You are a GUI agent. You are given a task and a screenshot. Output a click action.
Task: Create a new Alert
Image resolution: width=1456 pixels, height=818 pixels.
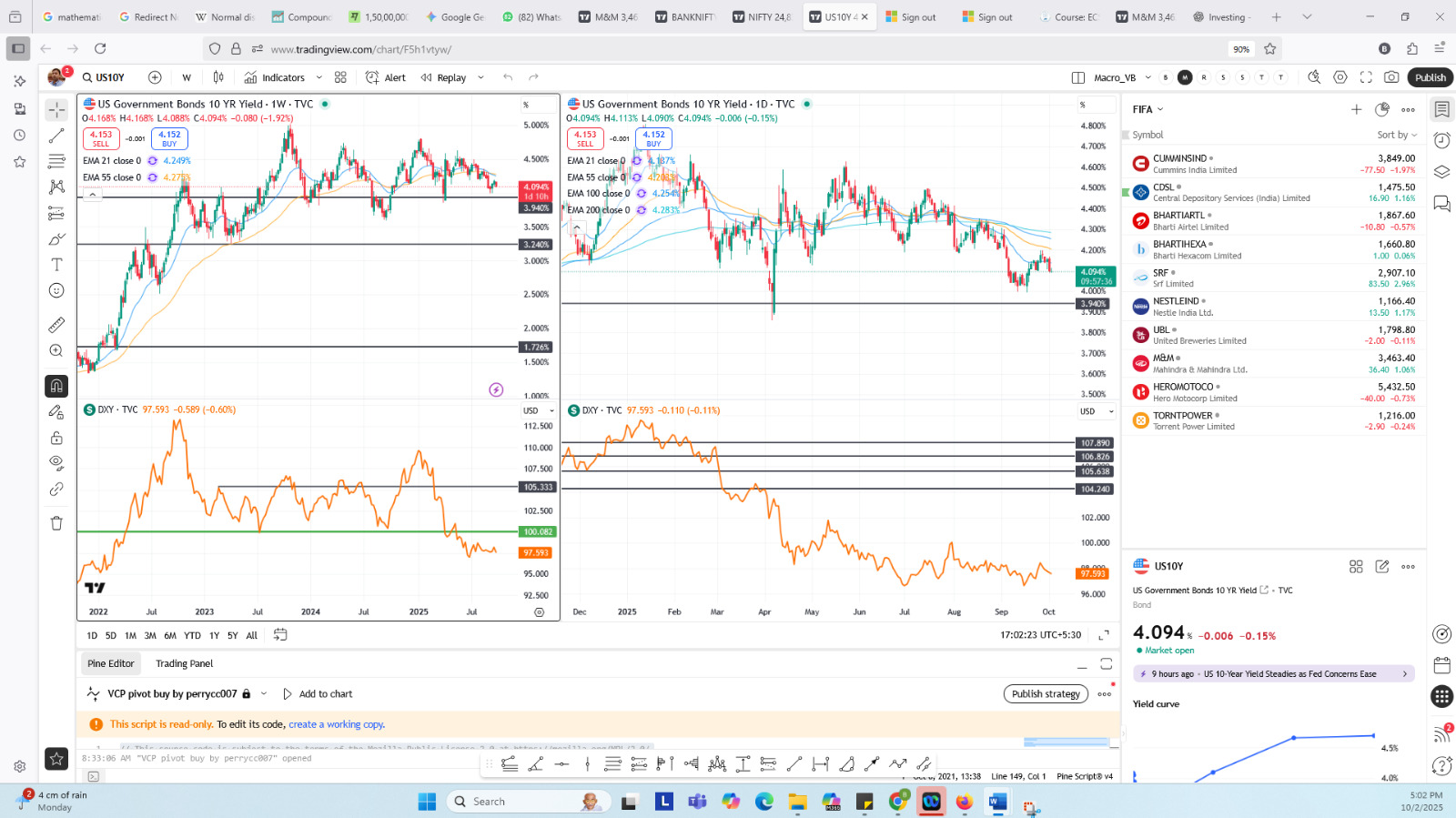point(386,77)
